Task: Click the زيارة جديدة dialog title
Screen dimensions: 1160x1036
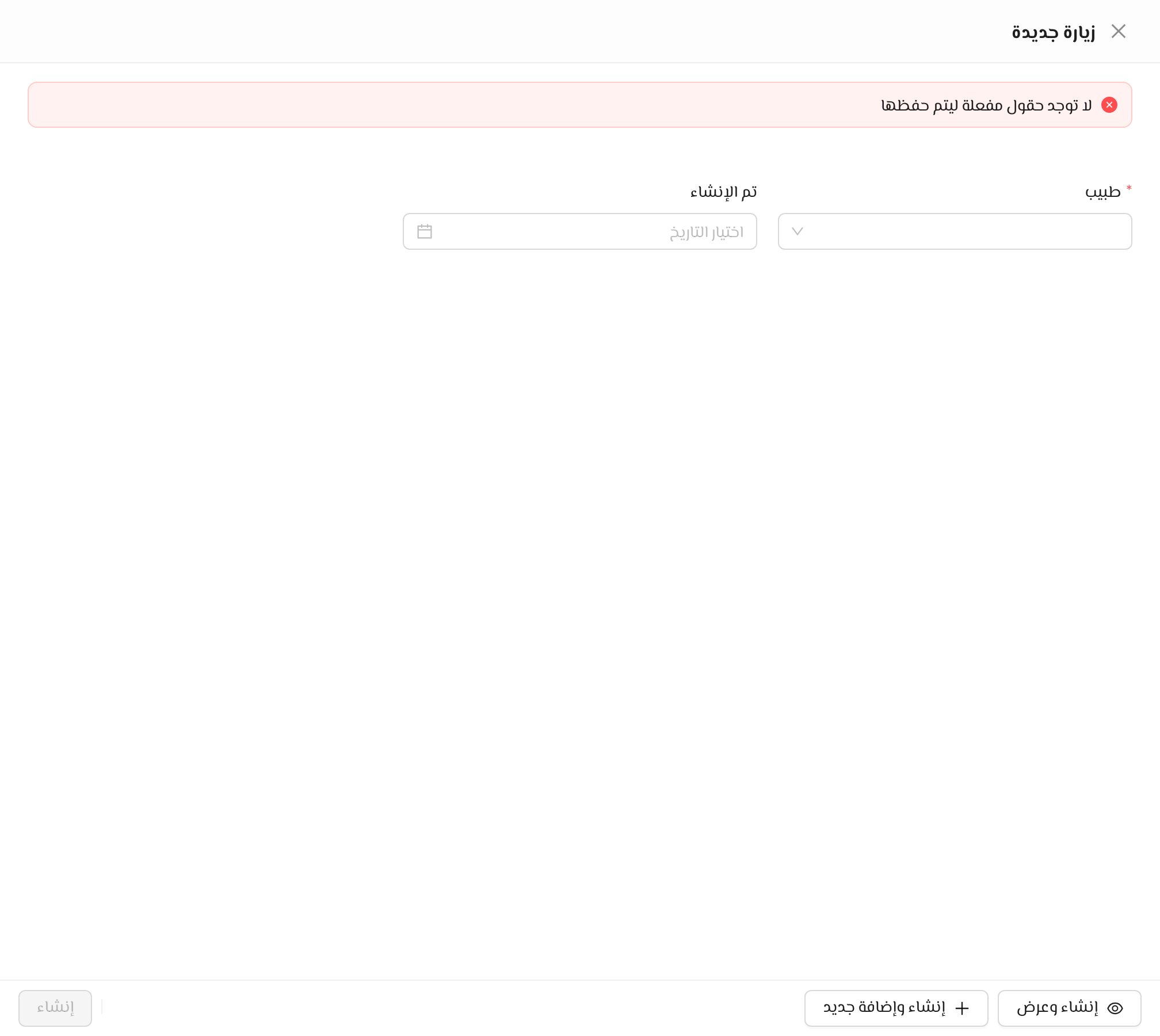Action: click(1054, 32)
